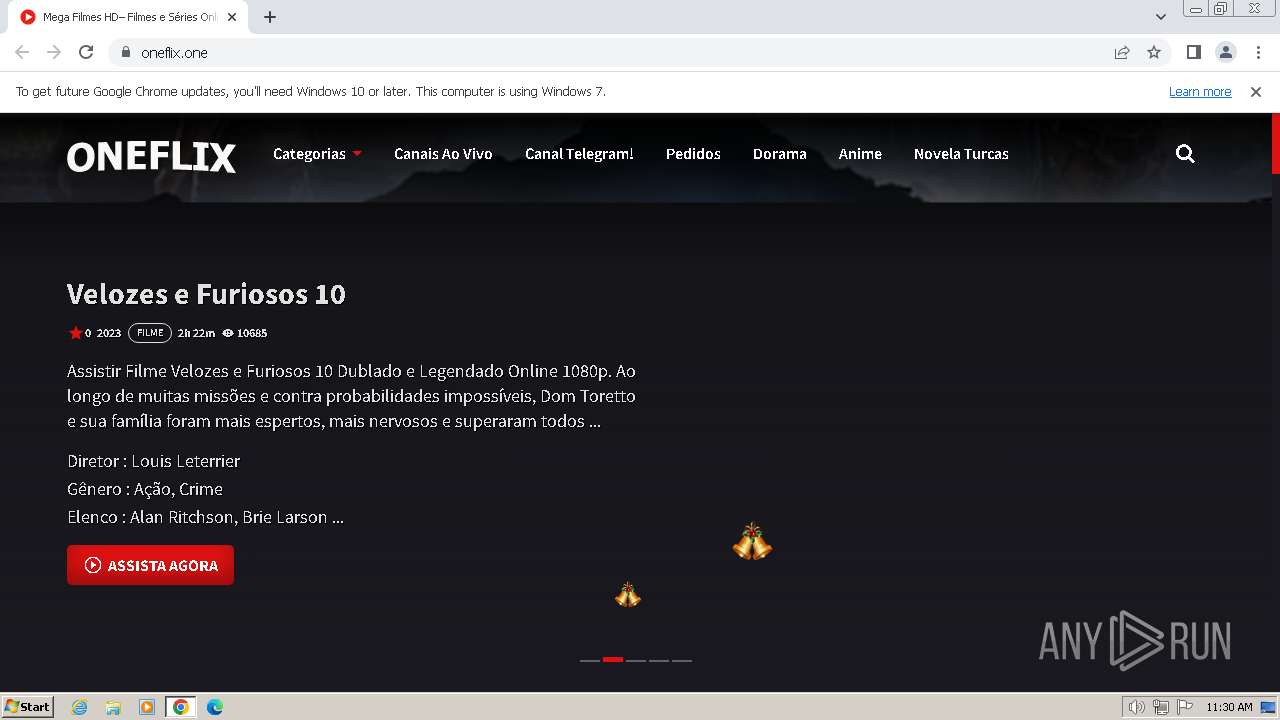Select the active red slide indicator
Viewport: 1280px width, 720px height.
click(613, 660)
